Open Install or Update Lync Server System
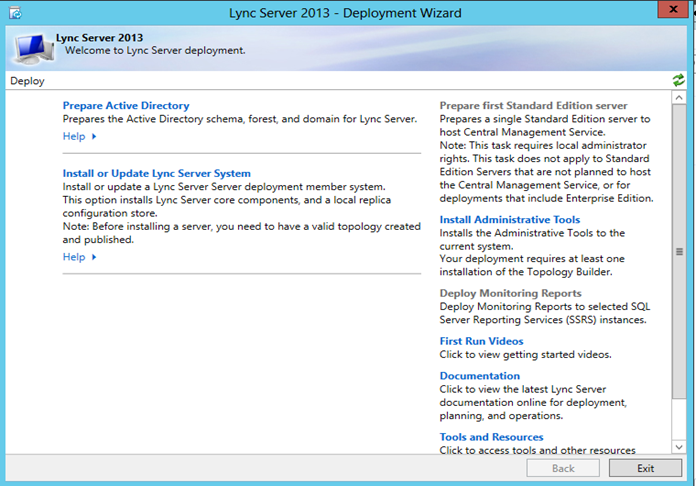This screenshot has height=486, width=696. point(157,174)
